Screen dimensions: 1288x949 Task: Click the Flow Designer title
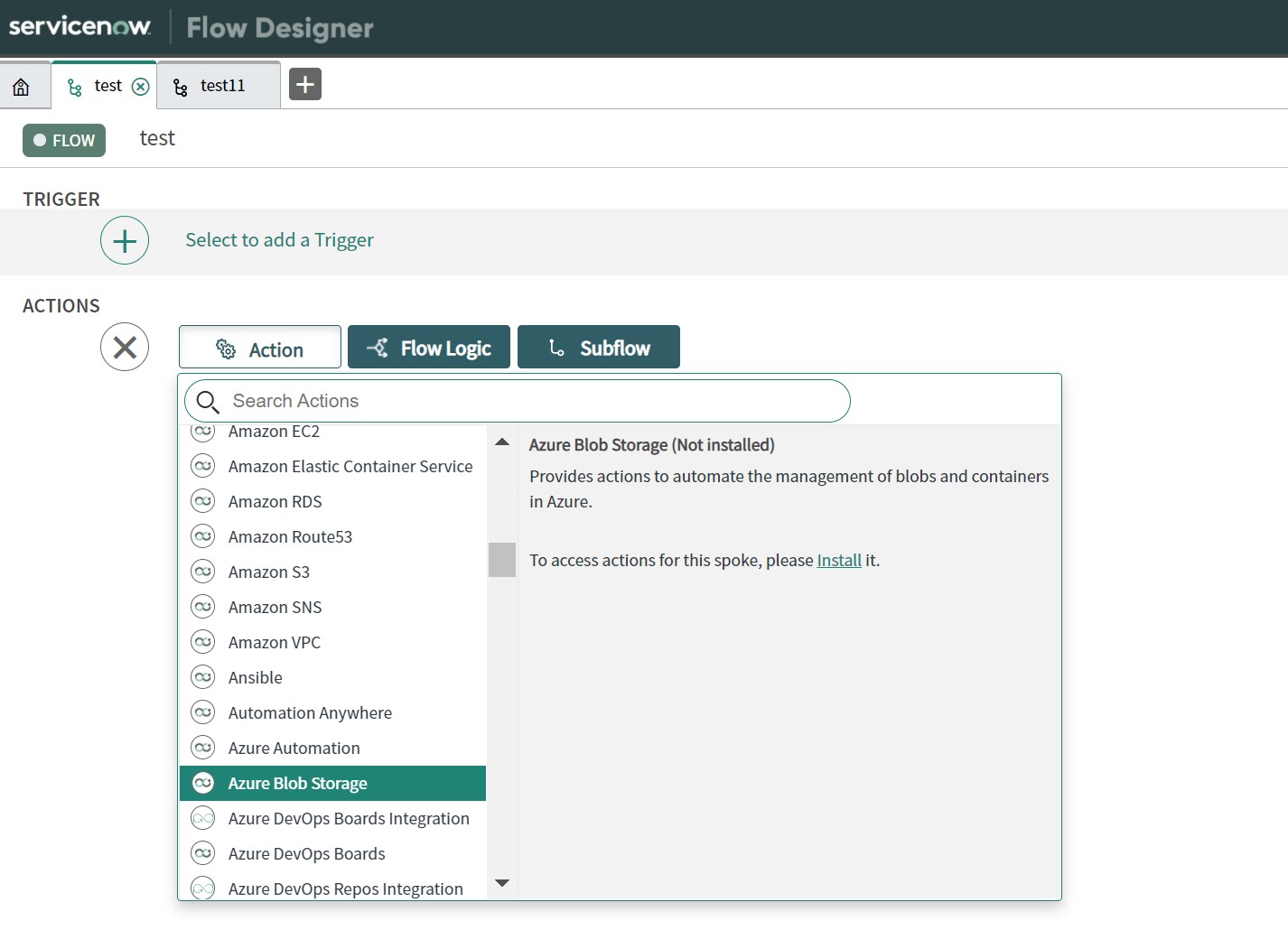(280, 28)
